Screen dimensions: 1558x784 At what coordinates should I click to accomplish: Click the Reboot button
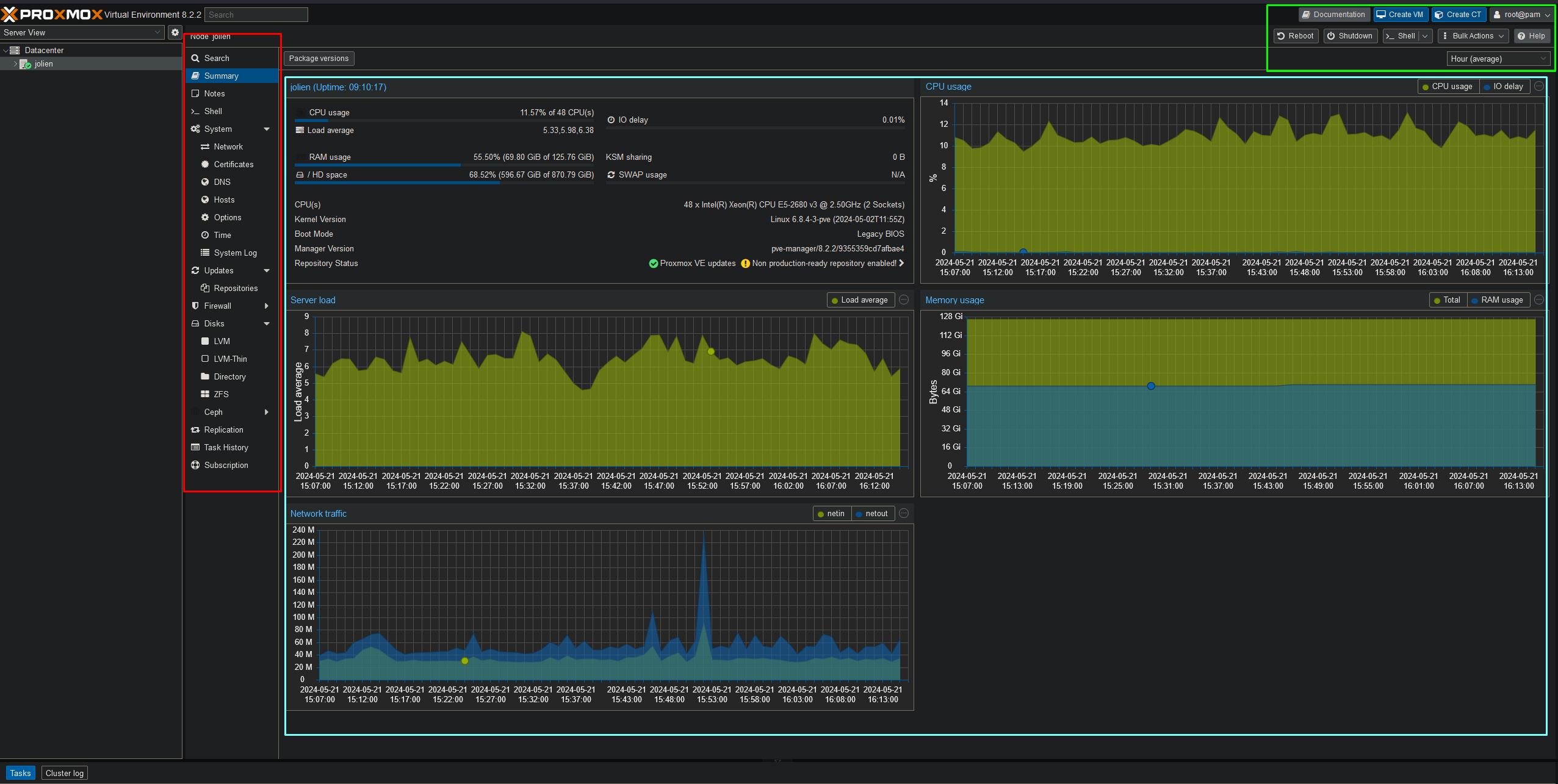[1296, 36]
